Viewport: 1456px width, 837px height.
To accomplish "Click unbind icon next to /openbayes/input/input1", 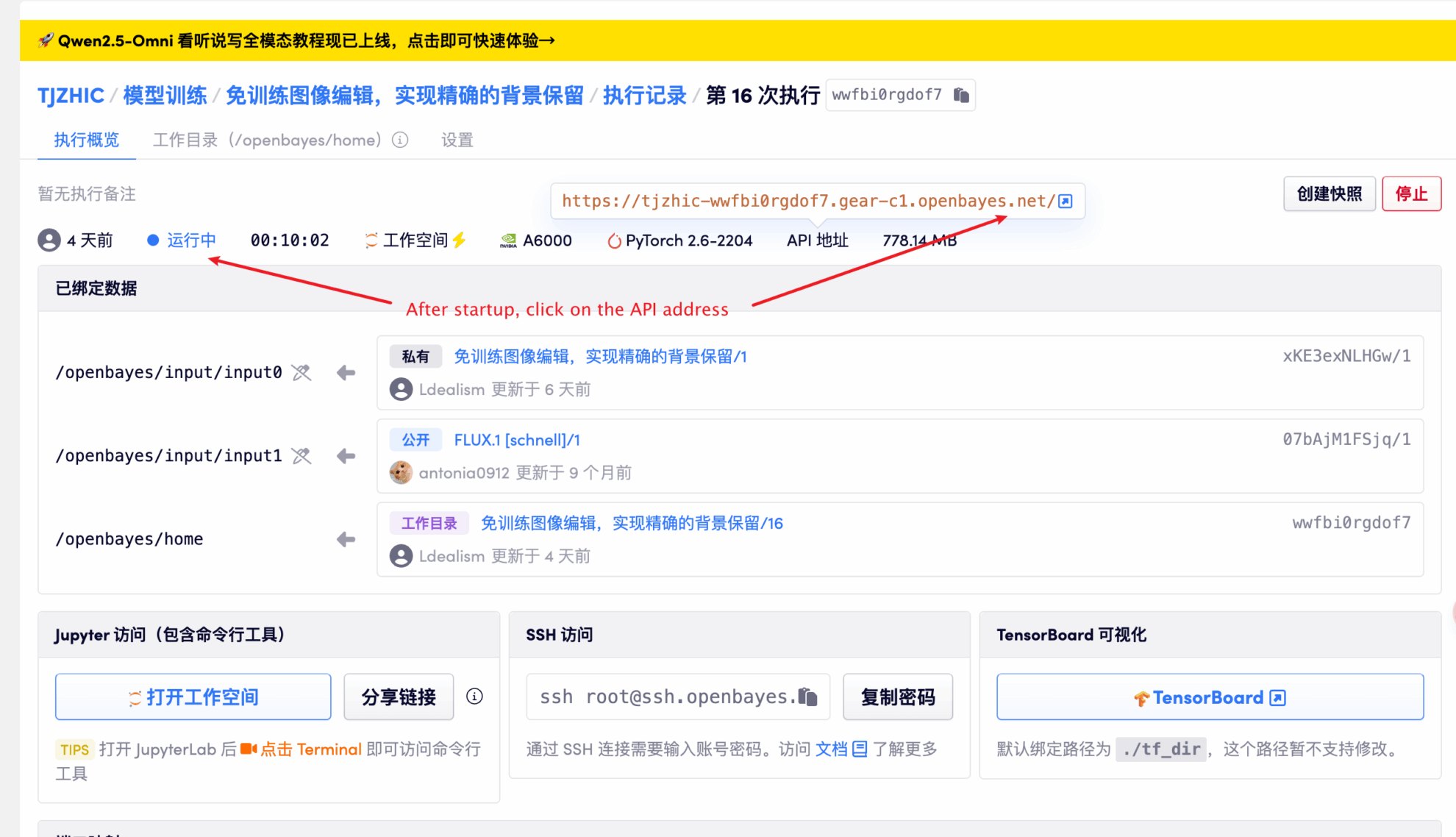I will tap(301, 456).
